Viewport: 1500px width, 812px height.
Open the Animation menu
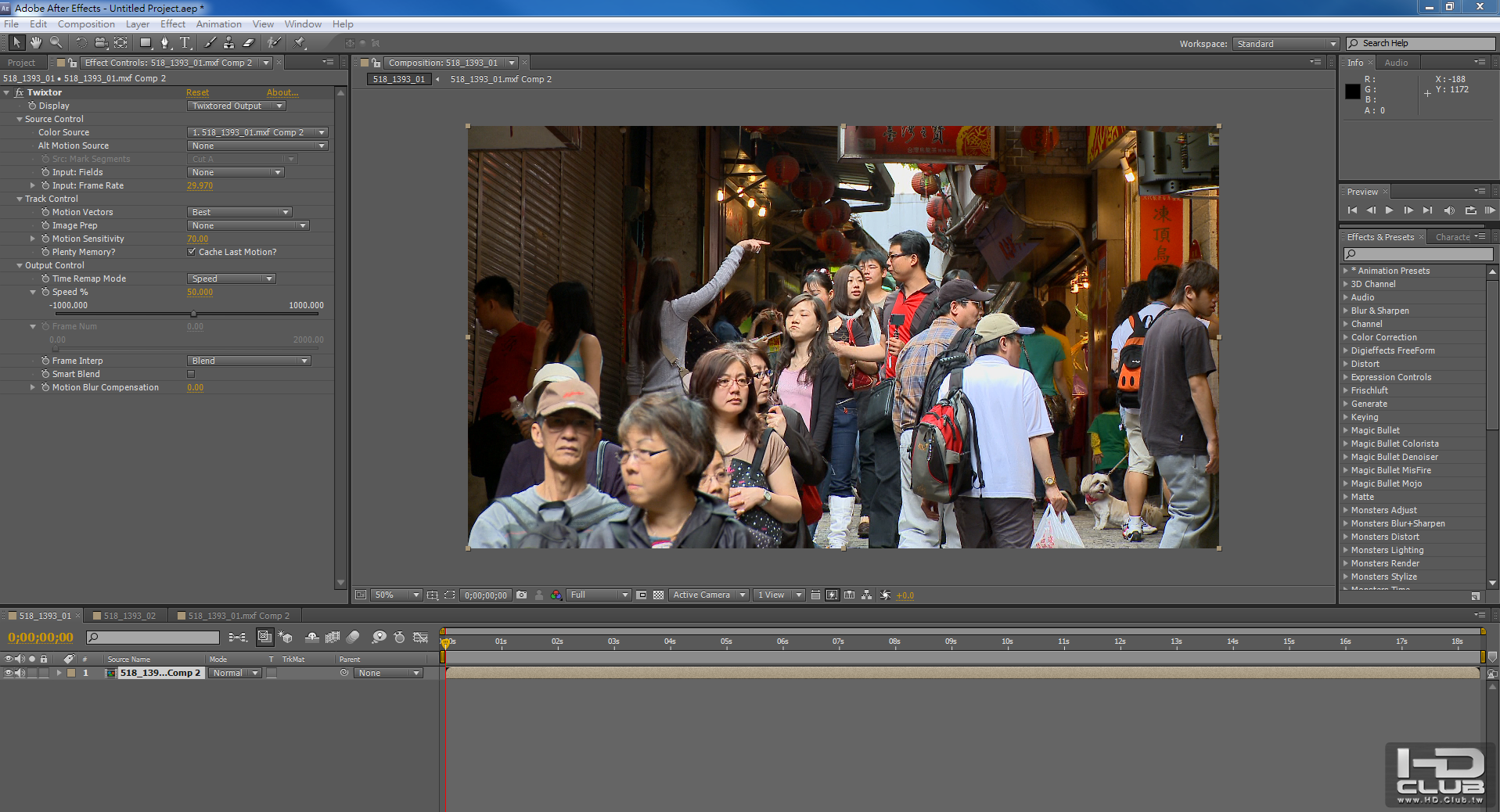point(218,24)
